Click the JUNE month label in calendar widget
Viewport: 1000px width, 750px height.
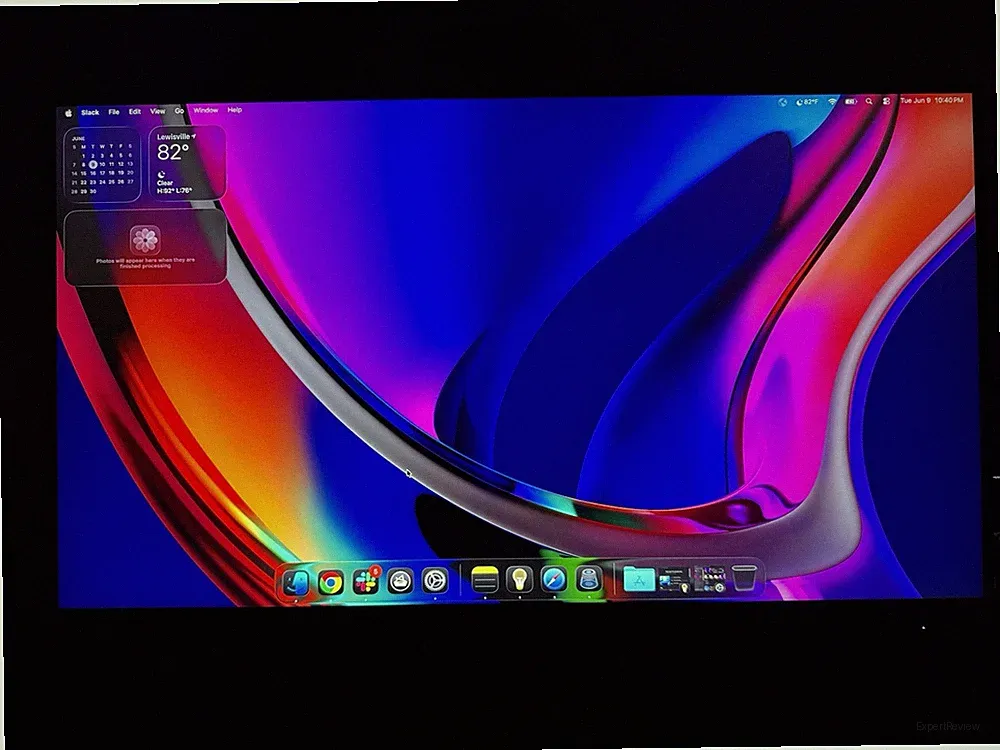pyautogui.click(x=78, y=138)
